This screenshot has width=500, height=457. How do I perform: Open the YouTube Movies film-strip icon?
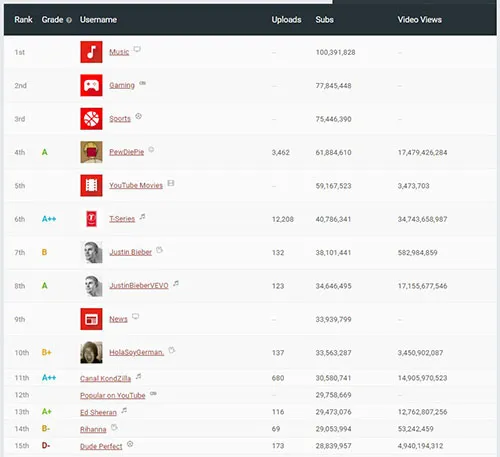[91, 185]
